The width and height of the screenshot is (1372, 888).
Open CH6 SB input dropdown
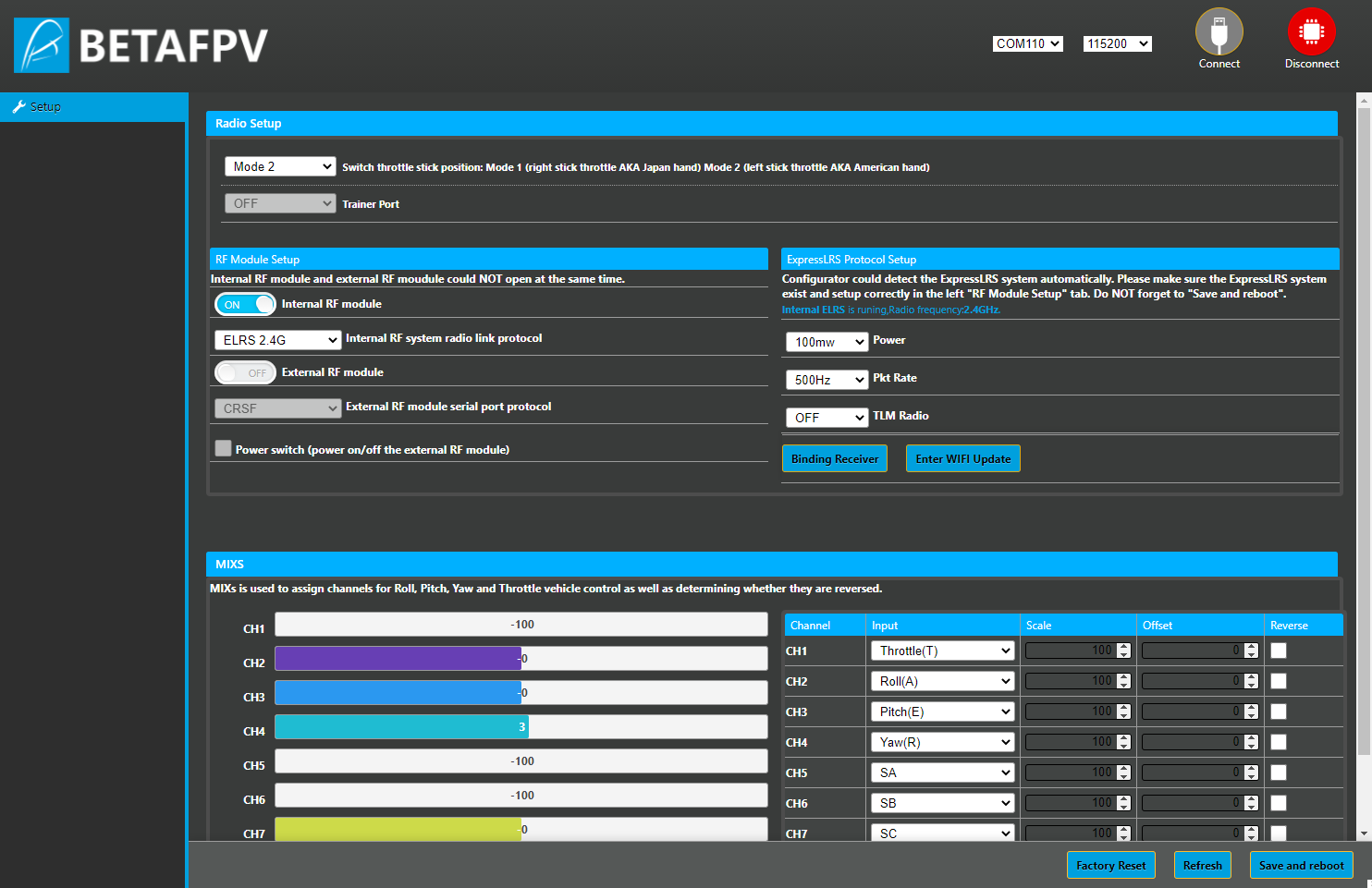942,803
